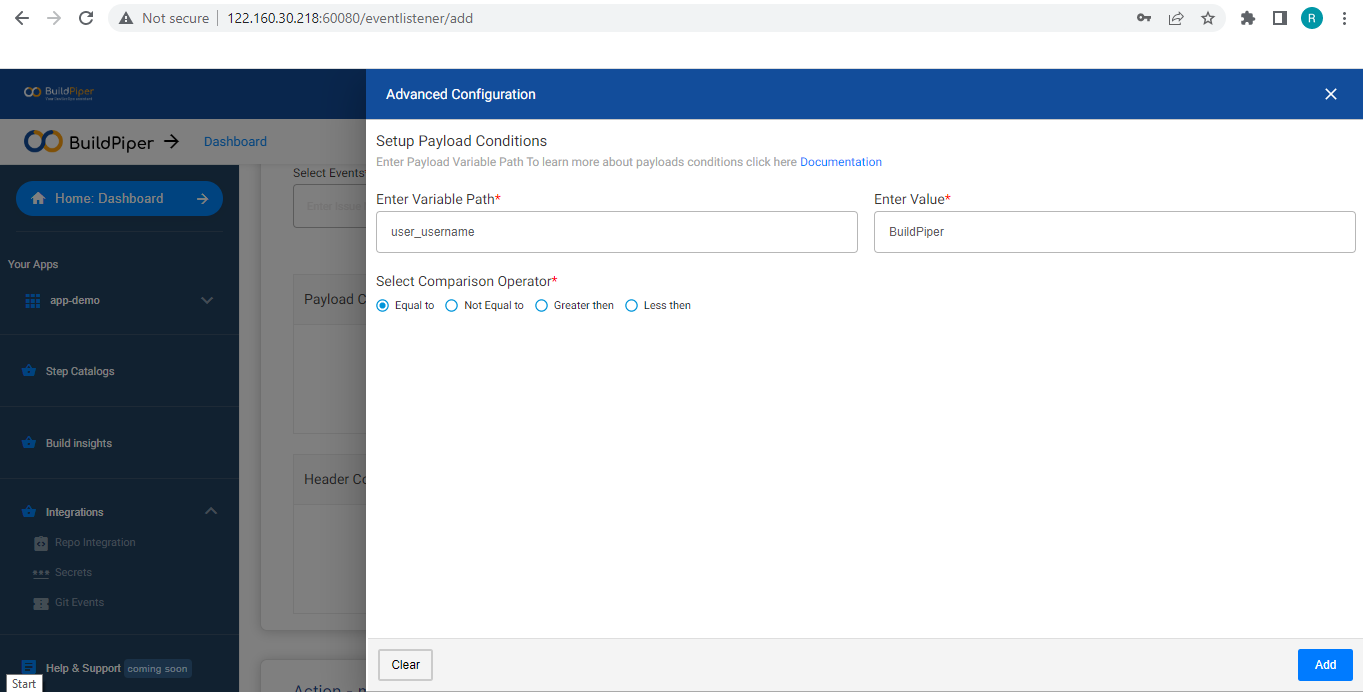Screen dimensions: 1363x692
Task: Click the Git Events icon
Action: click(x=41, y=603)
